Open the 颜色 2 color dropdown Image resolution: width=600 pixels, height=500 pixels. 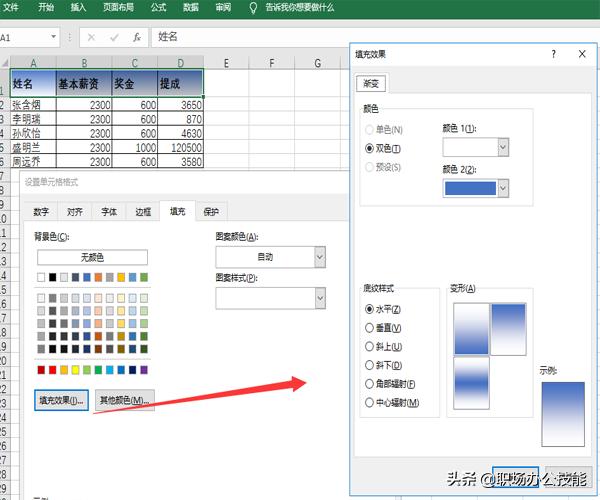[x=503, y=188]
